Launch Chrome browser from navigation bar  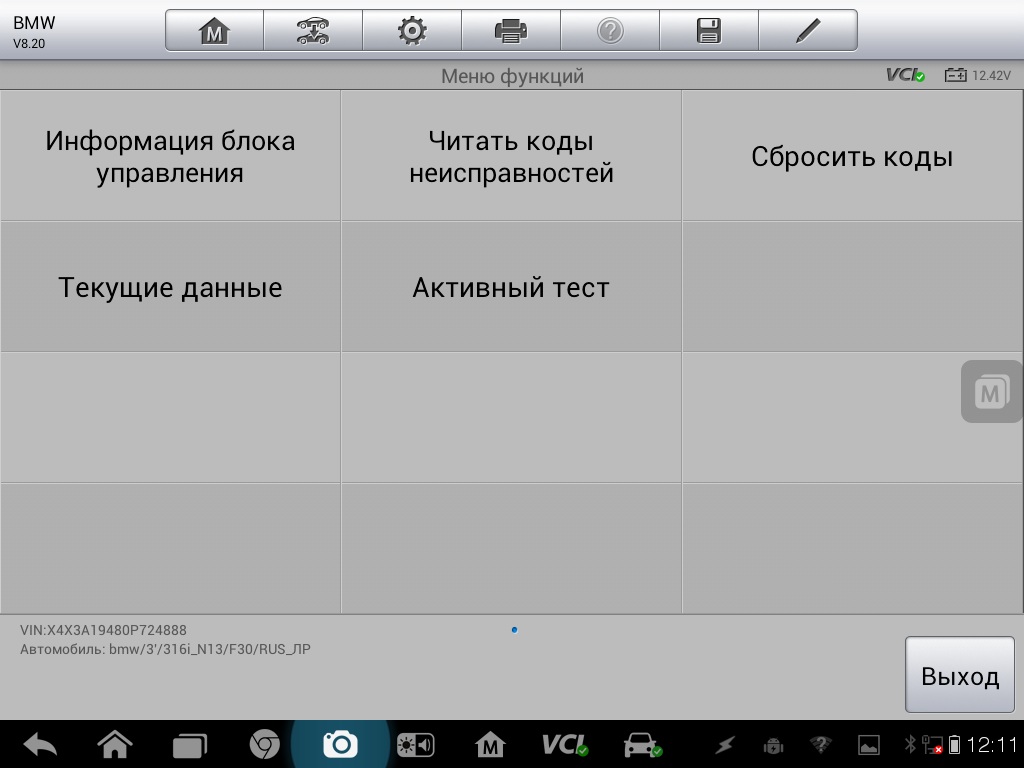coord(264,744)
